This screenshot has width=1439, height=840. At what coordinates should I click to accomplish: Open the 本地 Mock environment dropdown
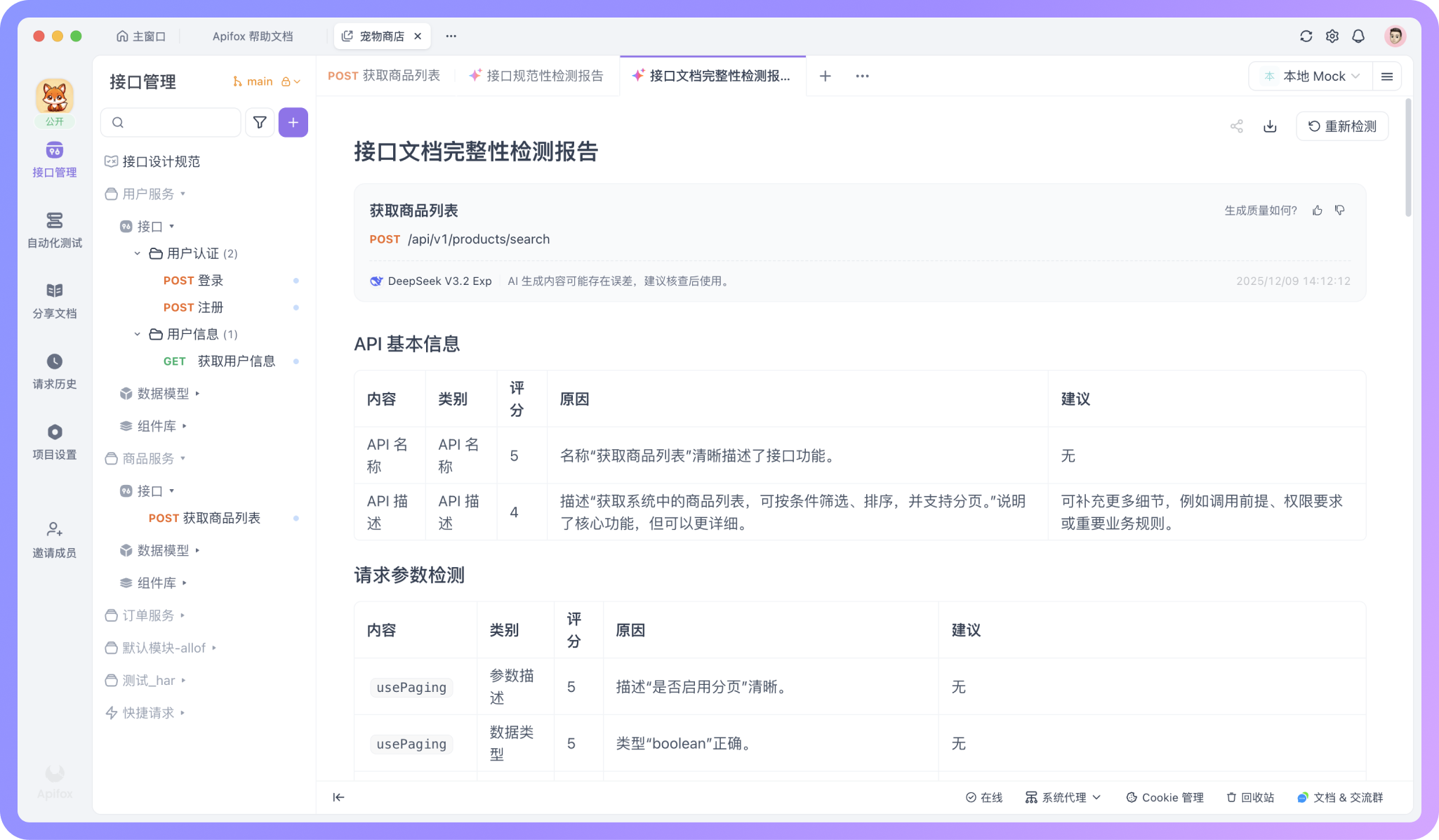coord(1313,76)
